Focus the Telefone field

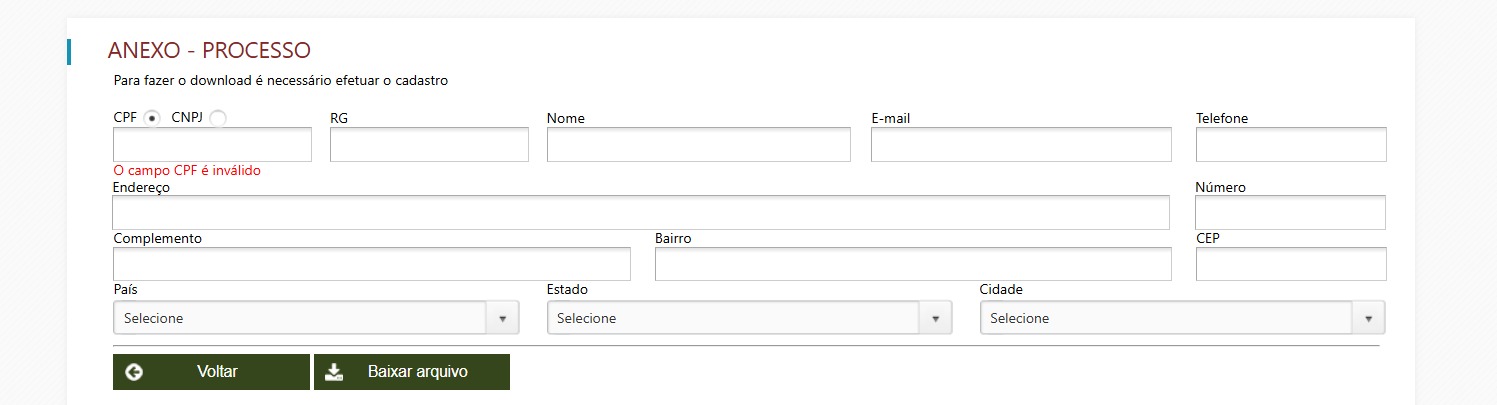[x=1291, y=145]
